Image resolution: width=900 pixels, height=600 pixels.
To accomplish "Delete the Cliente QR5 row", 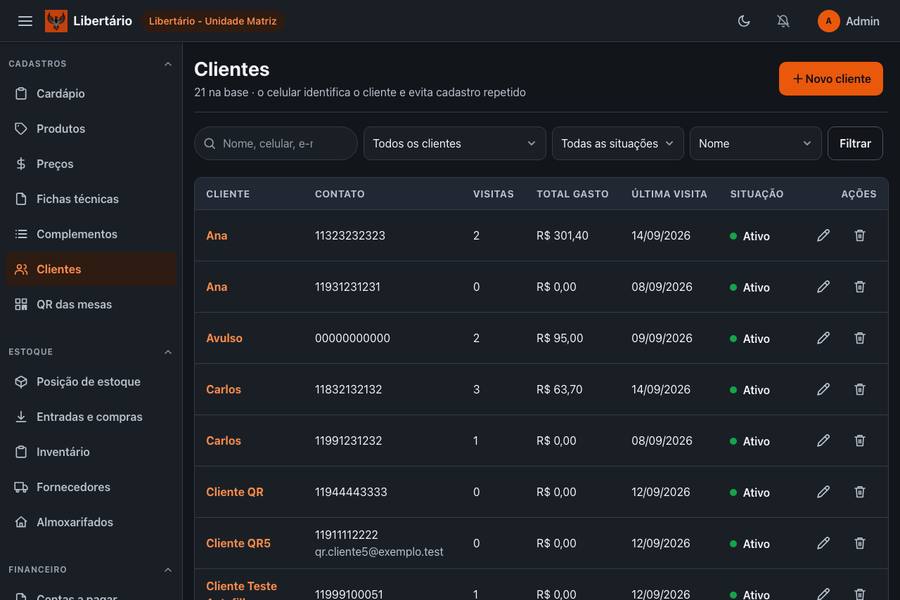I will tap(859, 543).
